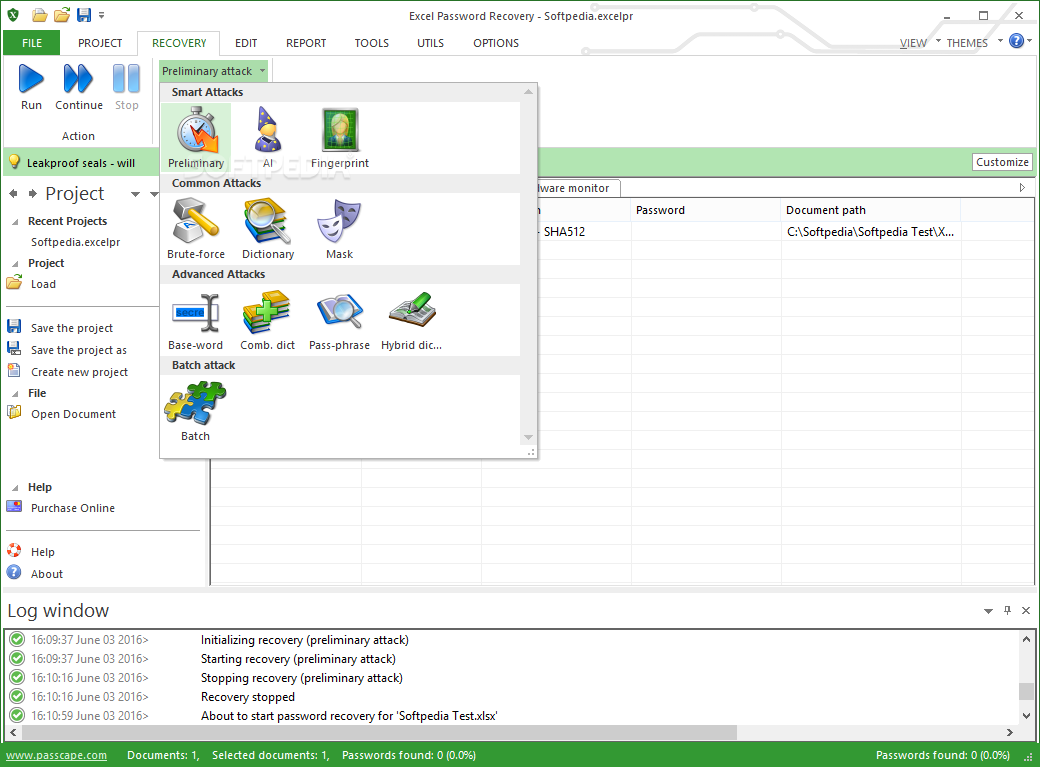Open the blue help question mark icon
The image size is (1040, 767).
1016,41
